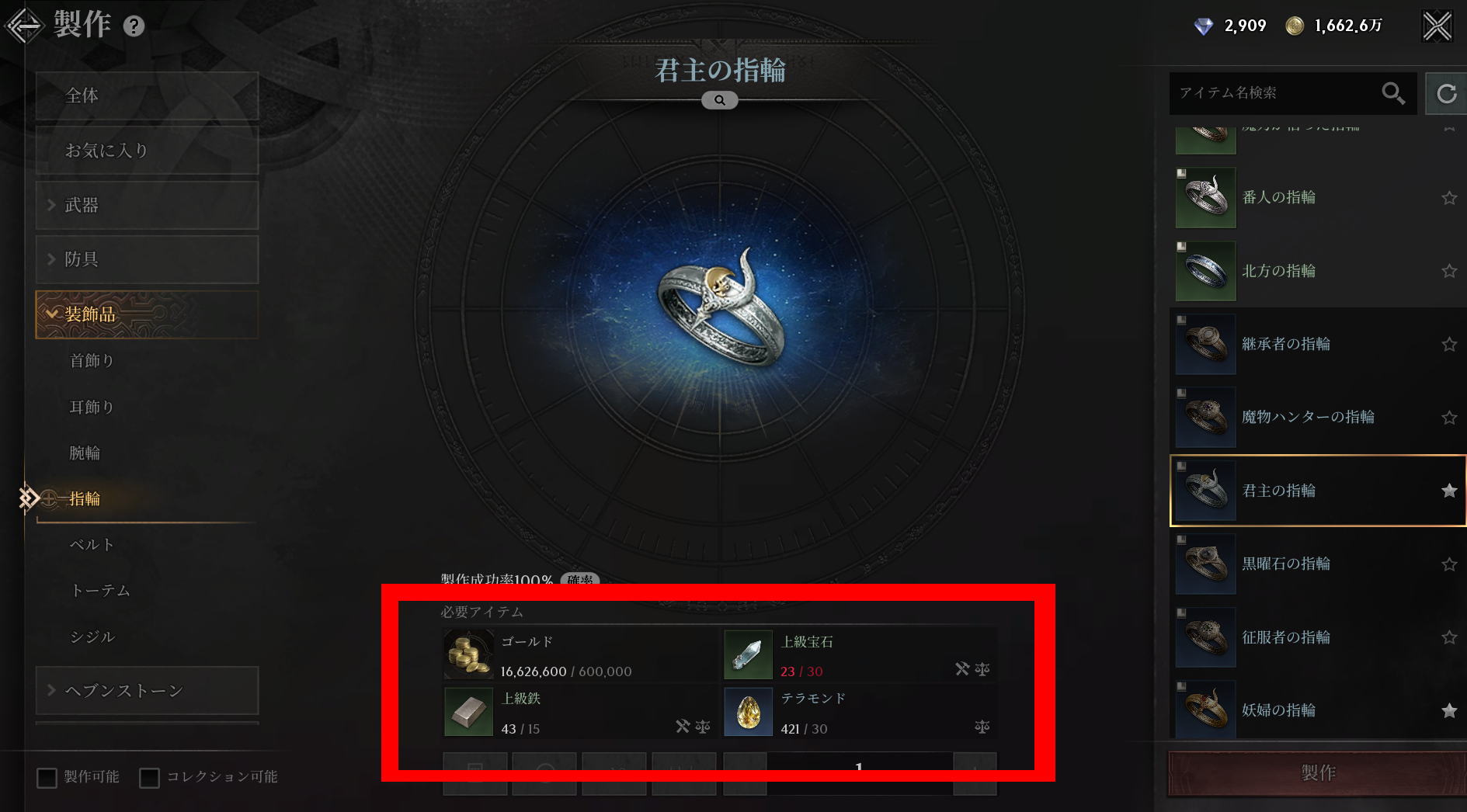The width and height of the screenshot is (1467, 812).
Task: Select the ベルト subcategory
Action: point(92,545)
